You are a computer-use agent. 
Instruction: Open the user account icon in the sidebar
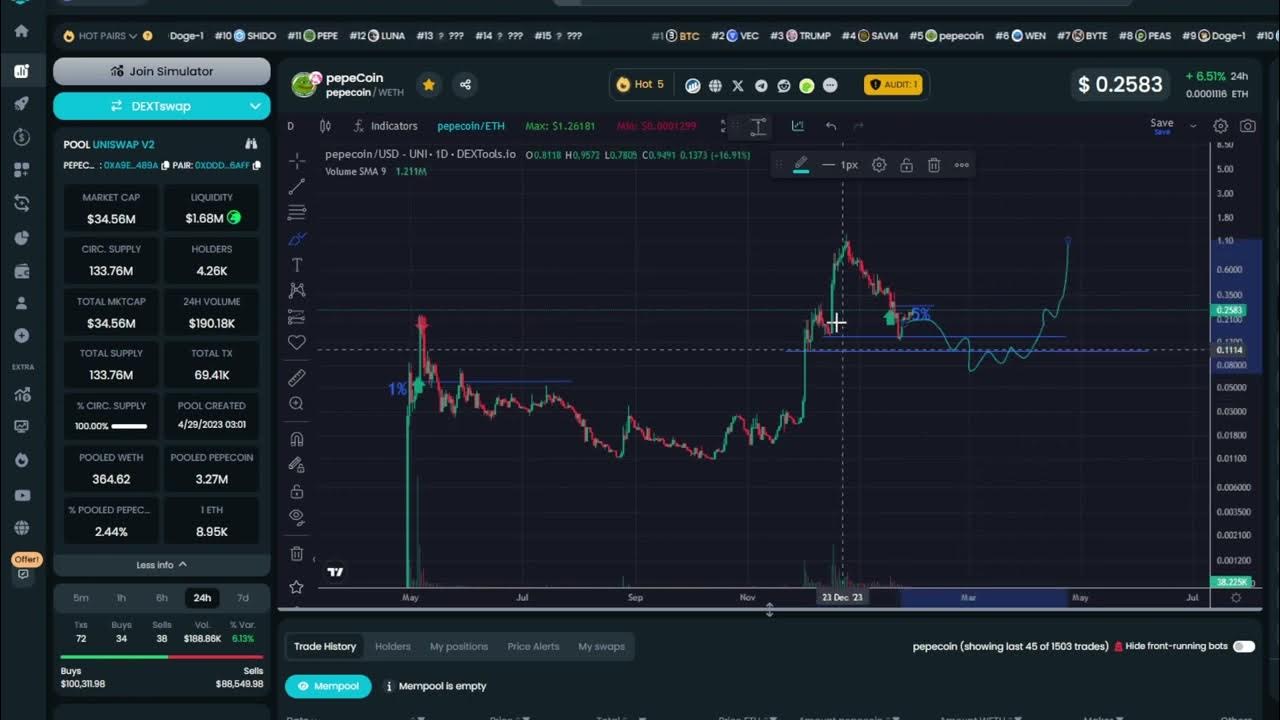coord(22,303)
